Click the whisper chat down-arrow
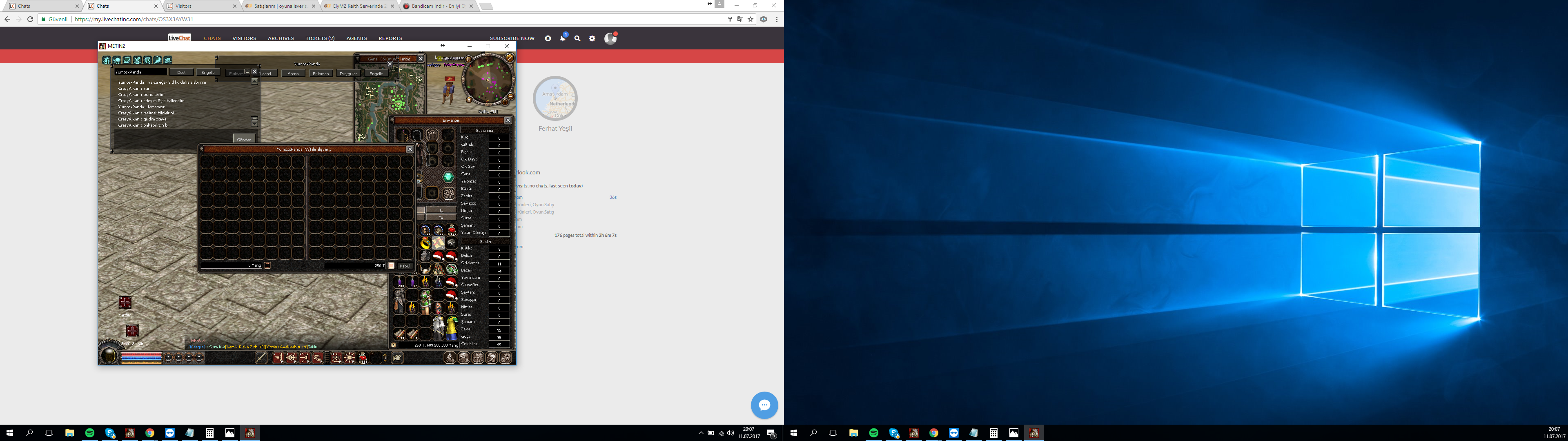 pos(254,124)
